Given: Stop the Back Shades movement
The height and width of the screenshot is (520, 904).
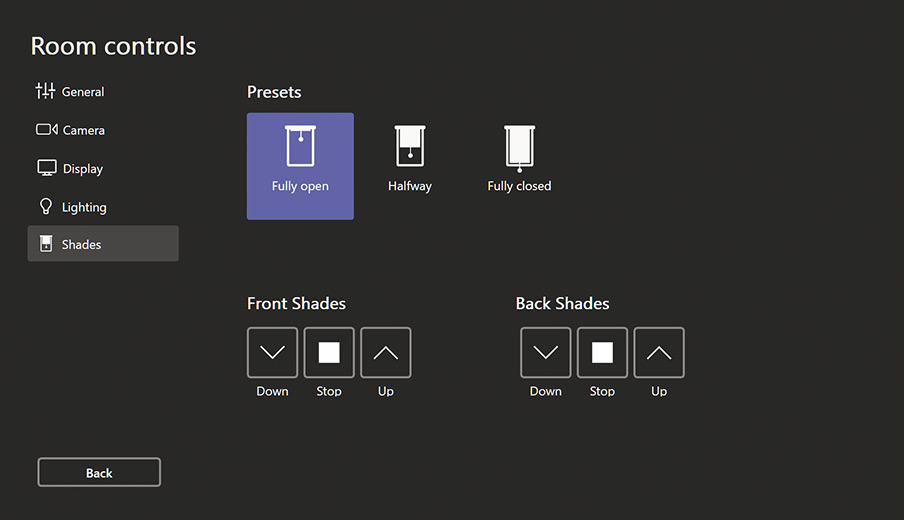Looking at the screenshot, I should click(x=602, y=353).
